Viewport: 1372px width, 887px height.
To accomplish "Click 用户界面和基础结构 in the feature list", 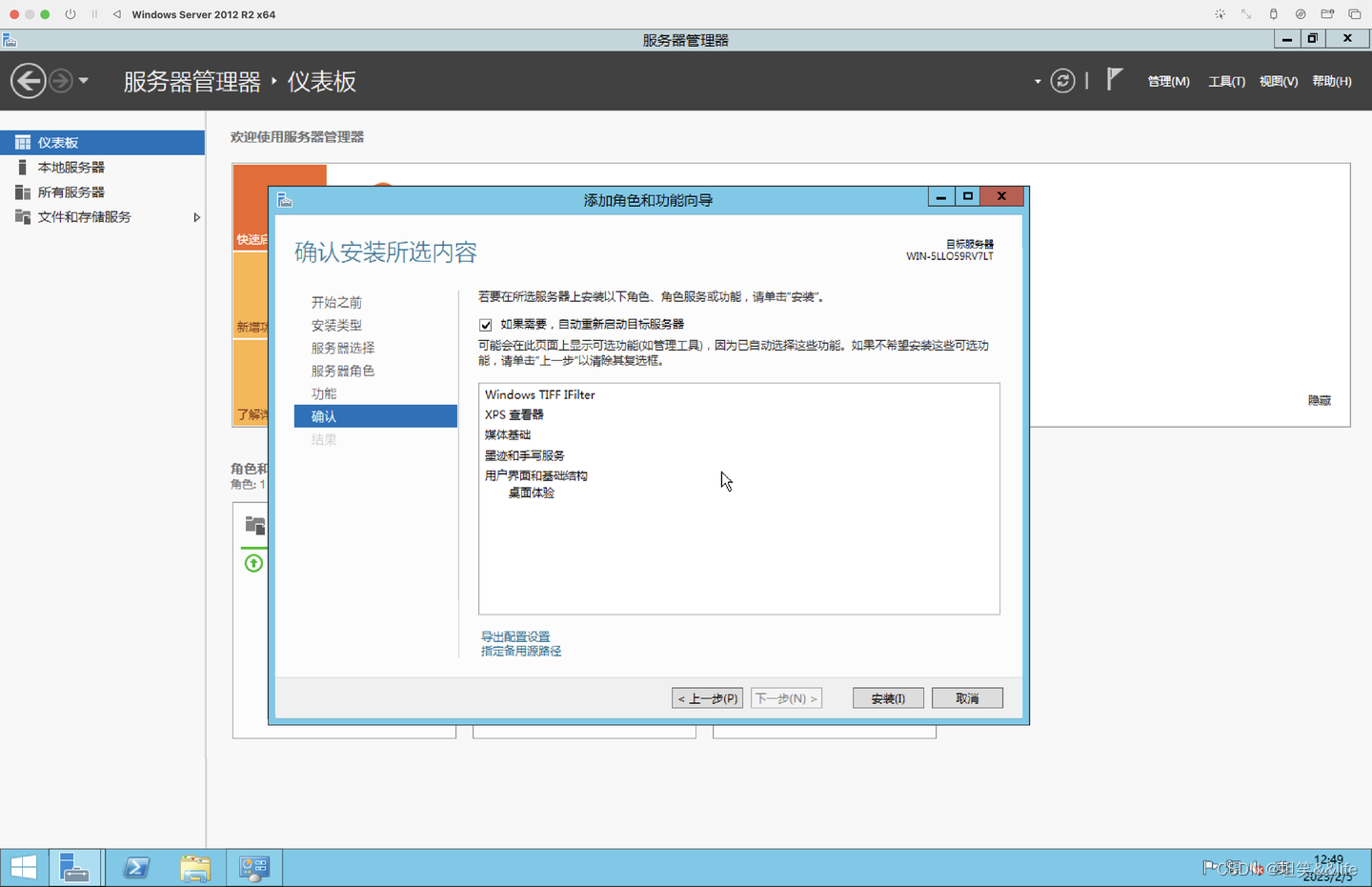I will pos(536,475).
